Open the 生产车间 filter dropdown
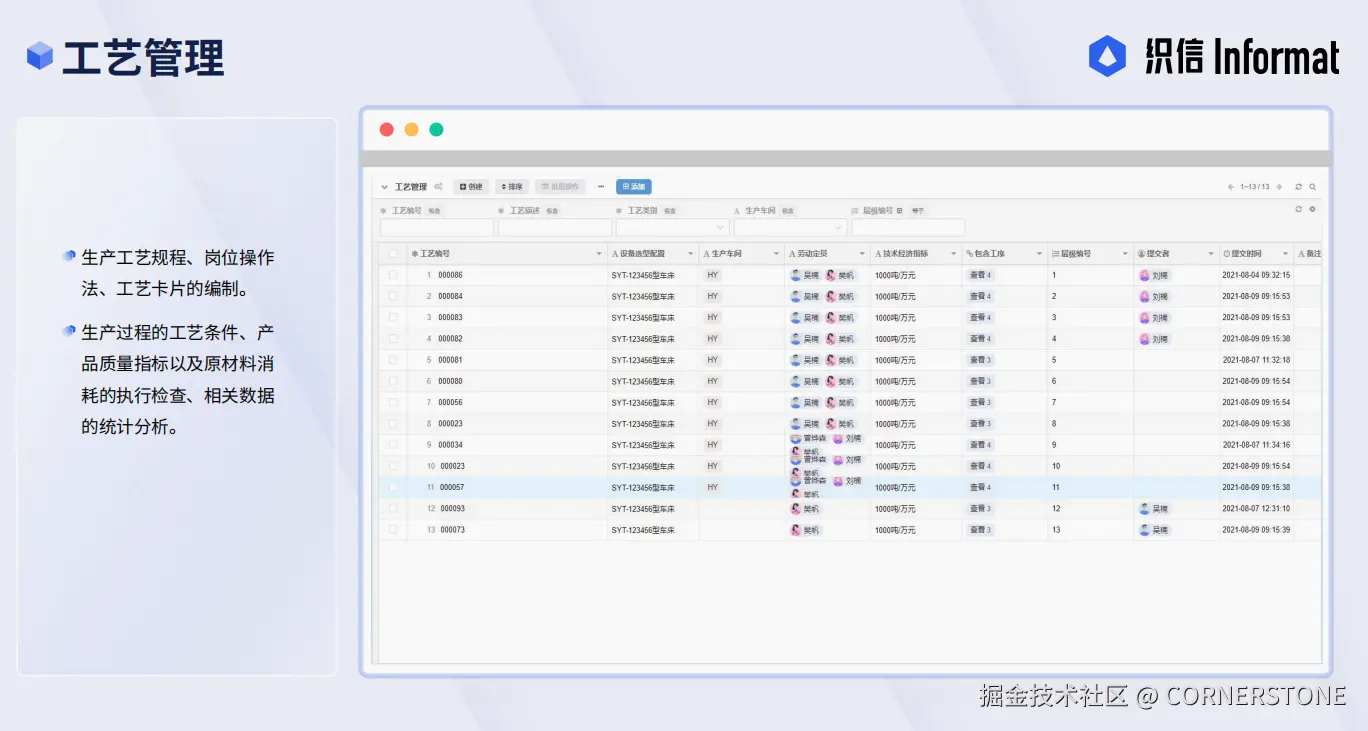The image size is (1368, 731). tap(790, 228)
